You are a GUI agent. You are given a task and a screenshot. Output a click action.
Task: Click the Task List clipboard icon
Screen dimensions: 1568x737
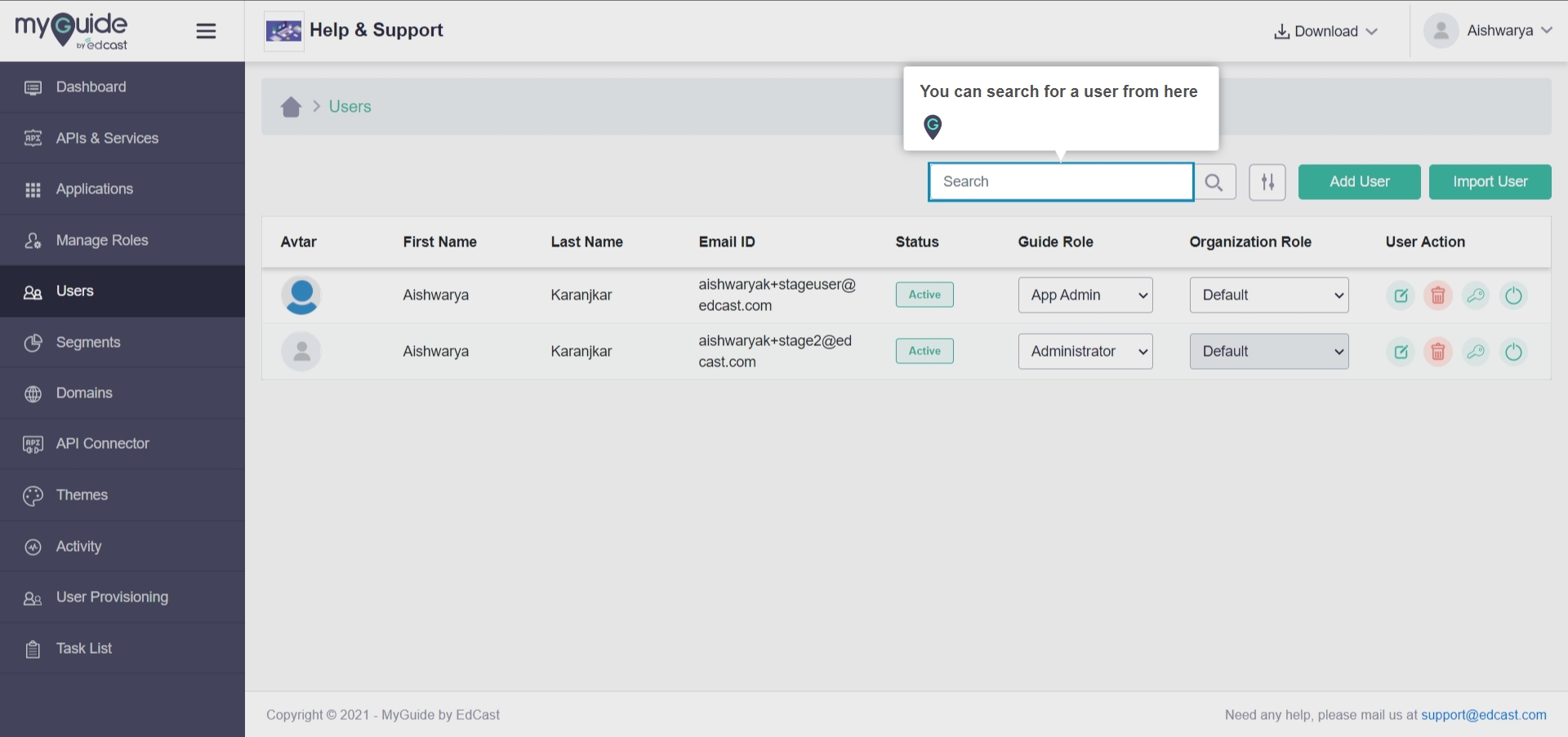33,650
